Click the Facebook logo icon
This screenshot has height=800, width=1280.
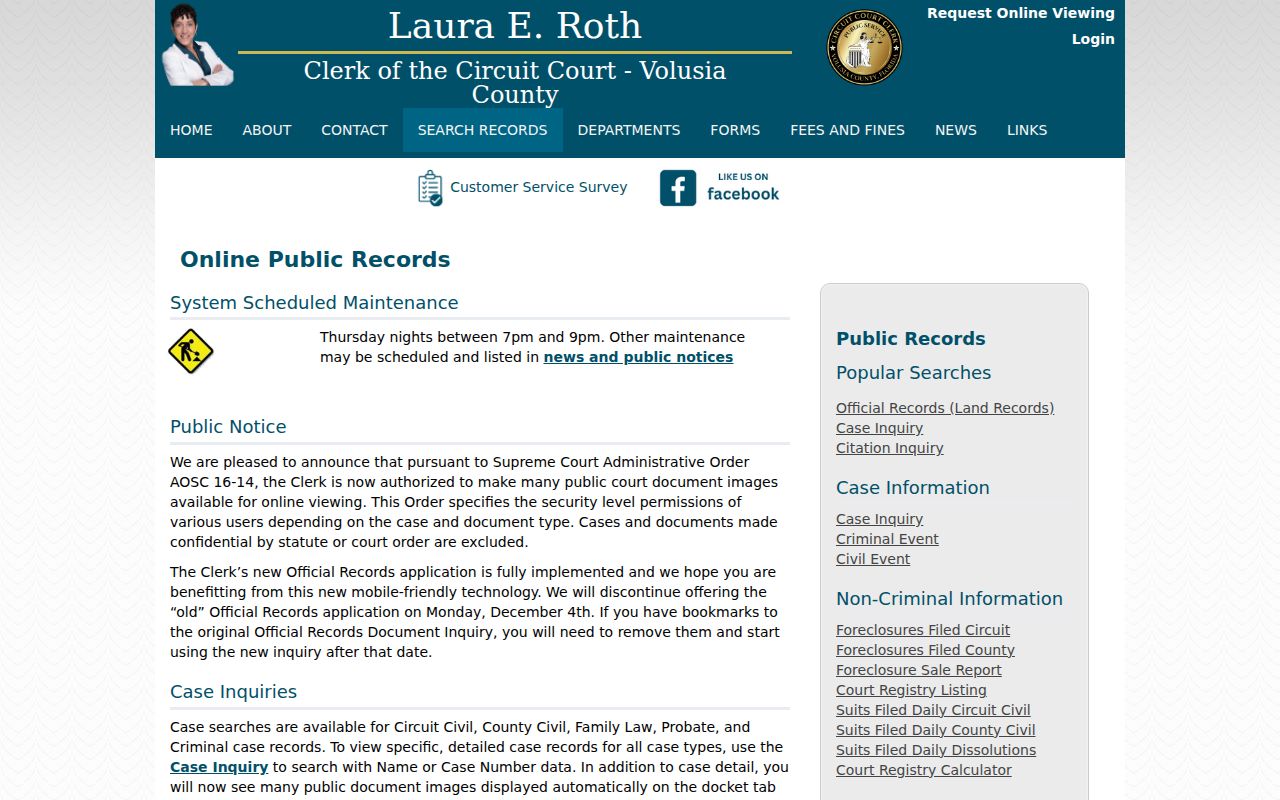678,188
